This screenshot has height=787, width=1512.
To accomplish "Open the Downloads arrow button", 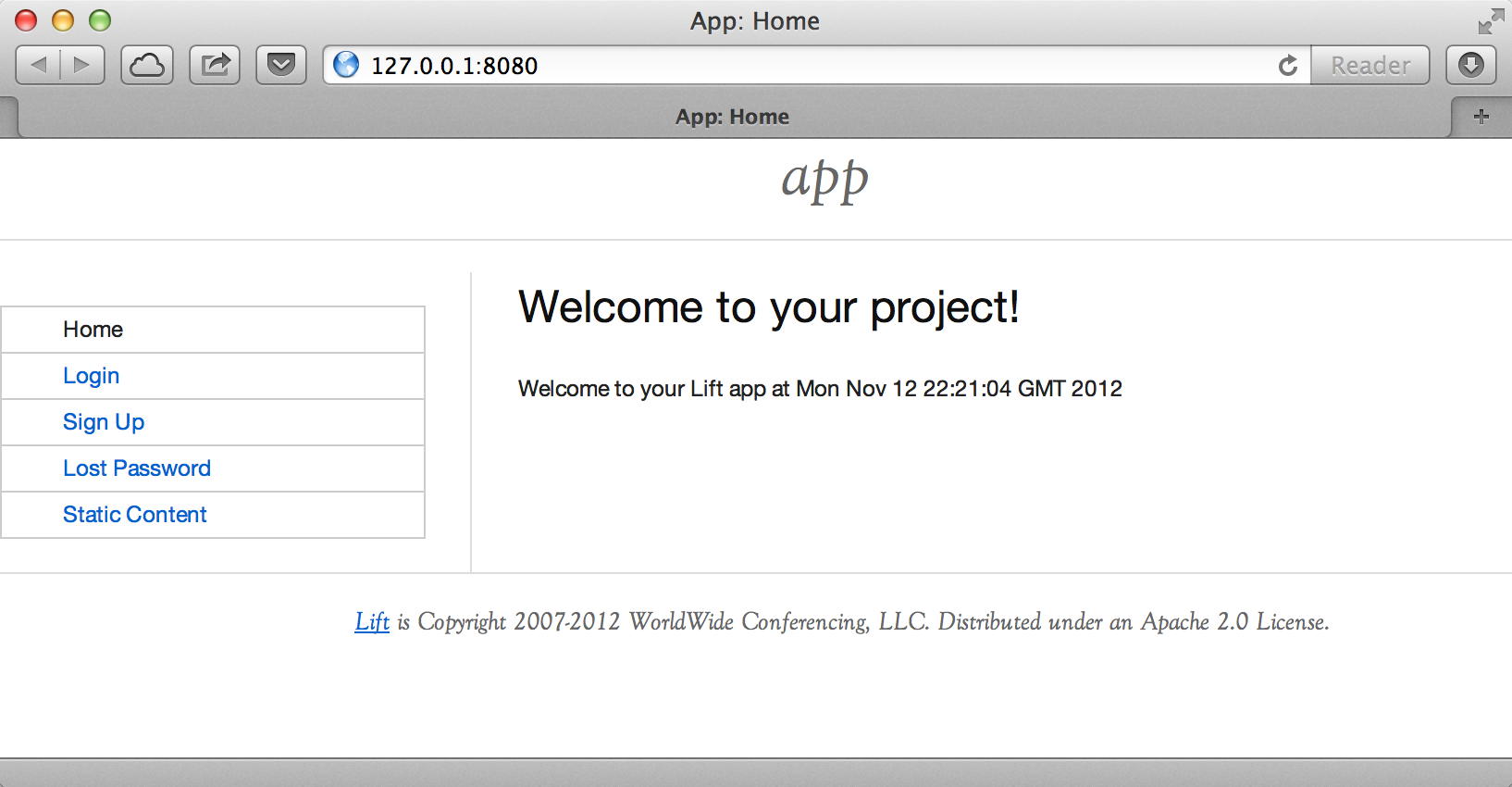I will [x=1471, y=65].
